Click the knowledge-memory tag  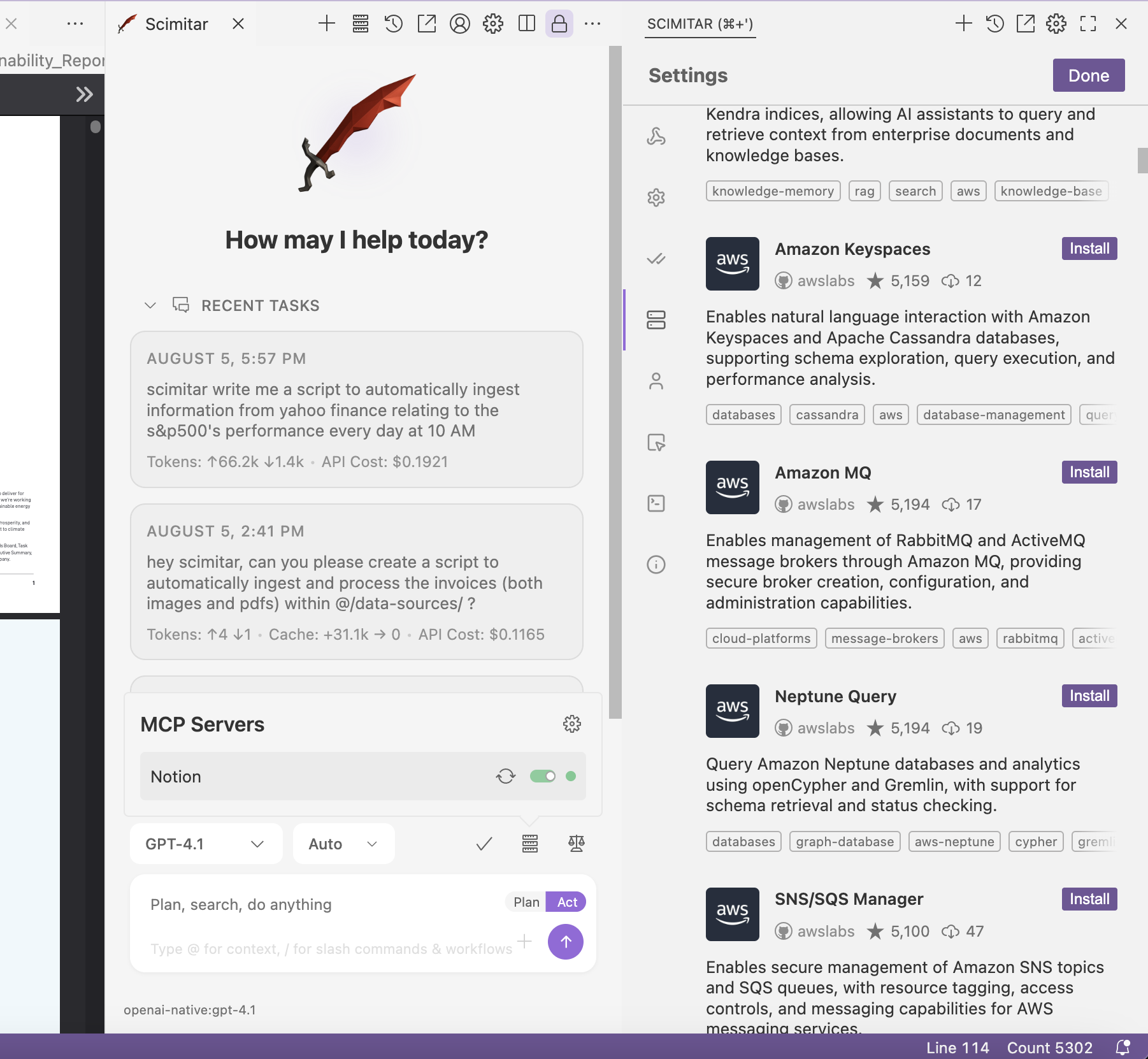773,191
